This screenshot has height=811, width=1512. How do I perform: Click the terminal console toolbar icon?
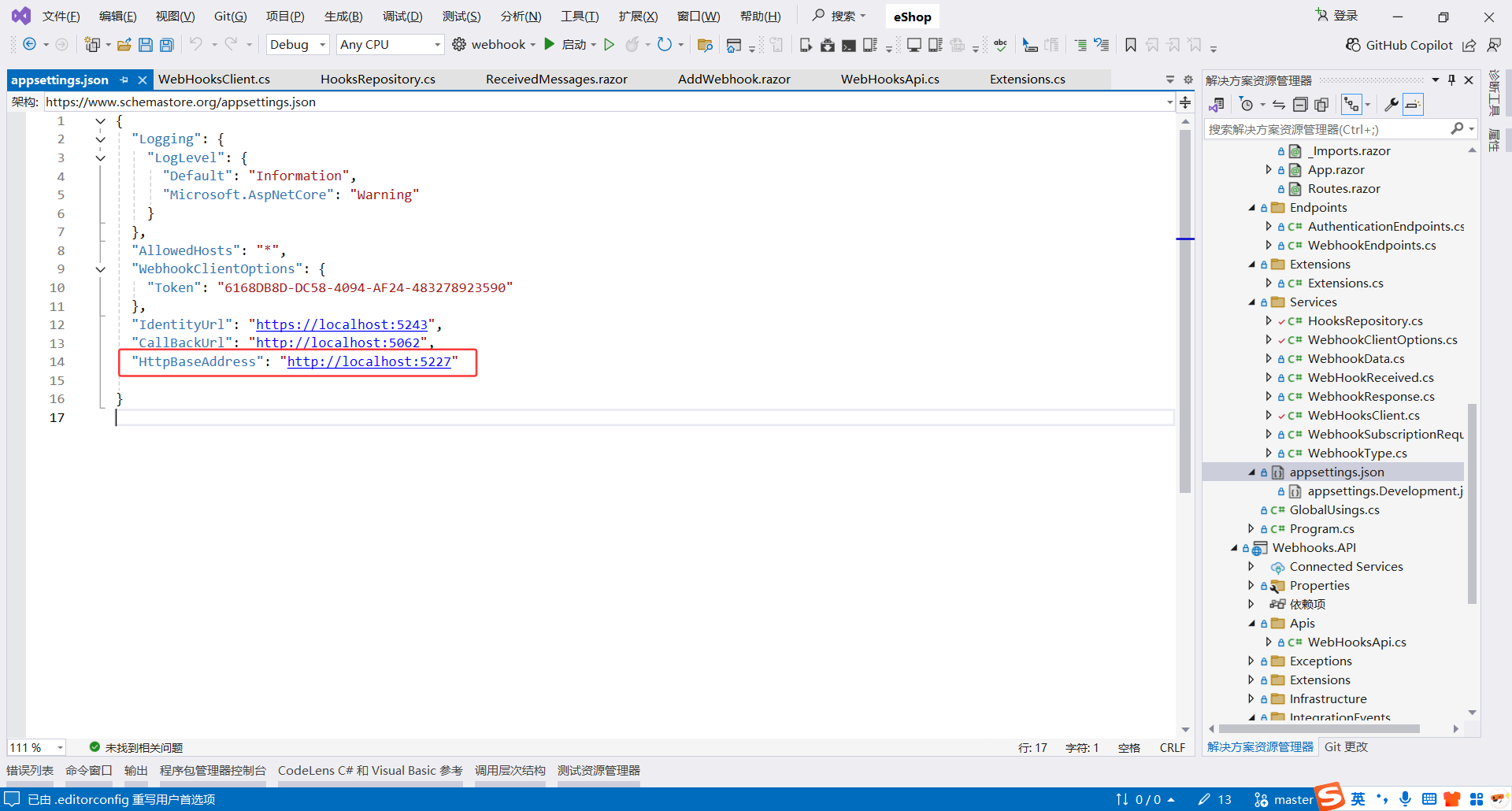coord(849,45)
